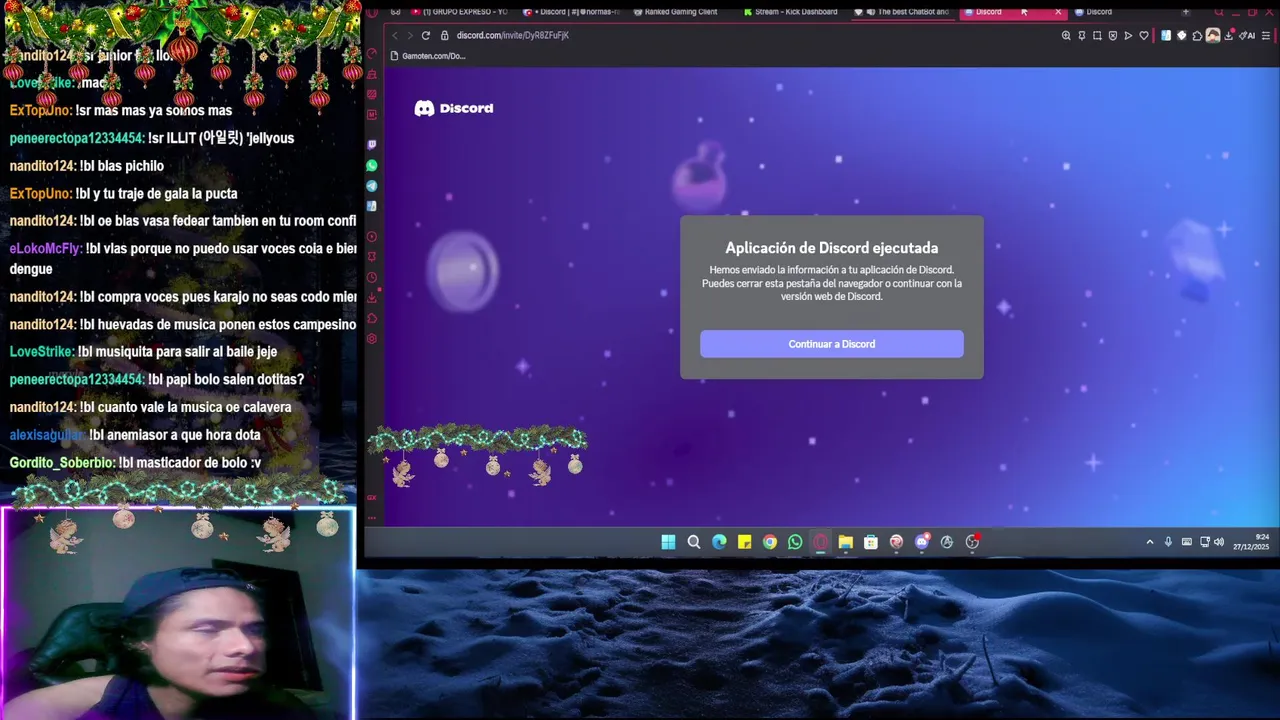Reload the Discord invite page

[425, 35]
